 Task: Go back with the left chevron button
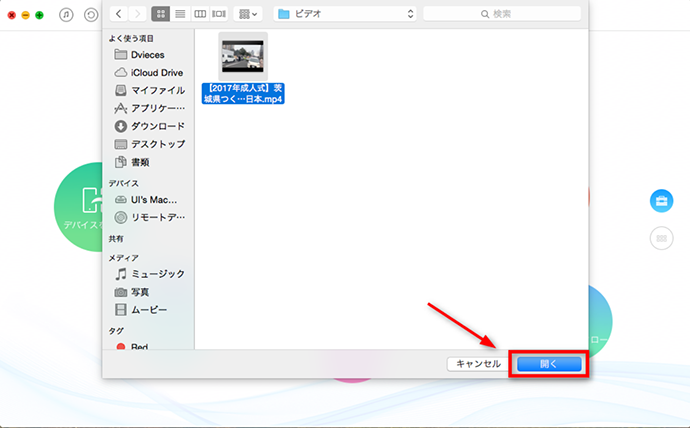[118, 14]
